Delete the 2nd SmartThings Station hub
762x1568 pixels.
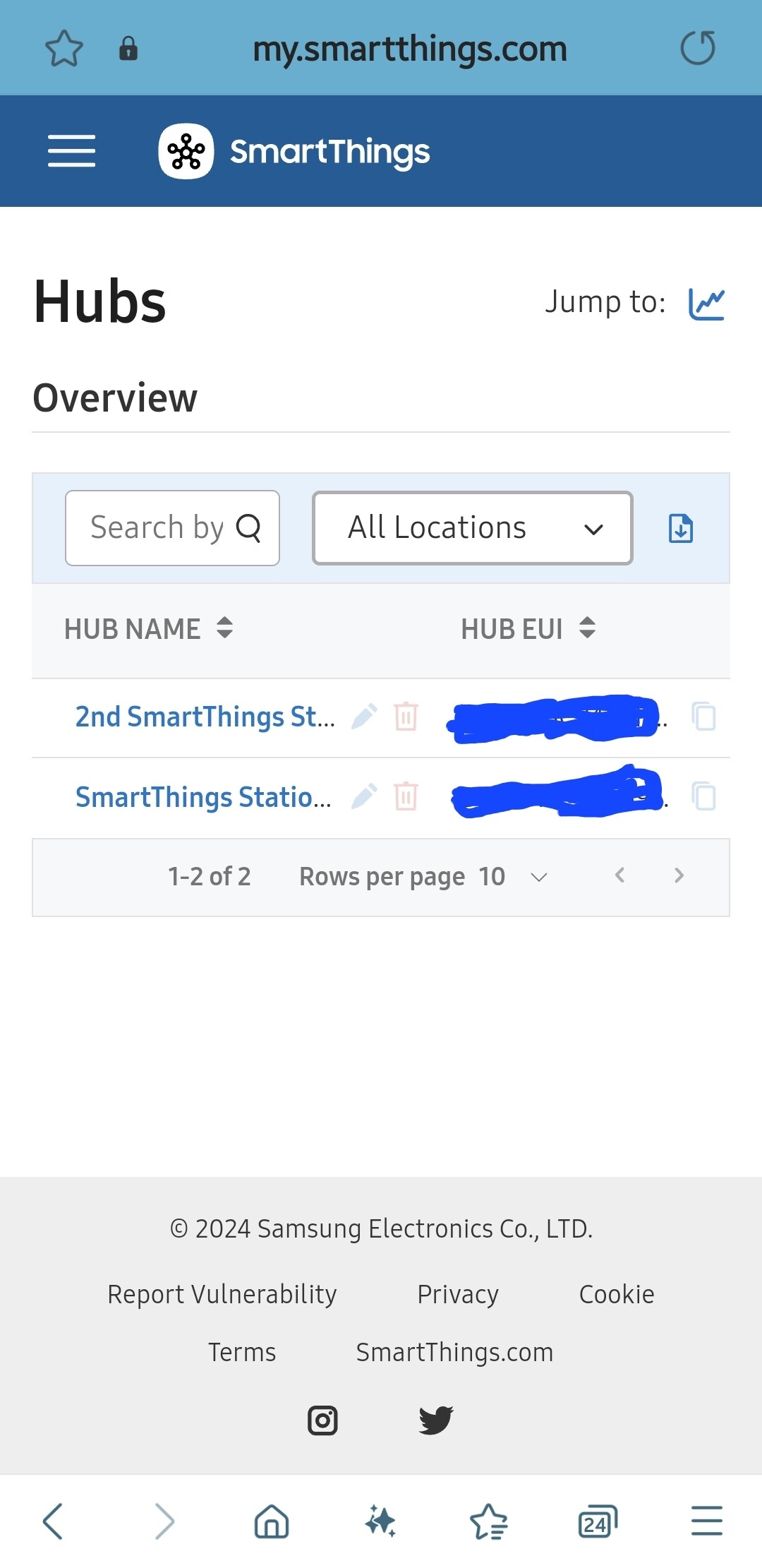click(x=406, y=717)
